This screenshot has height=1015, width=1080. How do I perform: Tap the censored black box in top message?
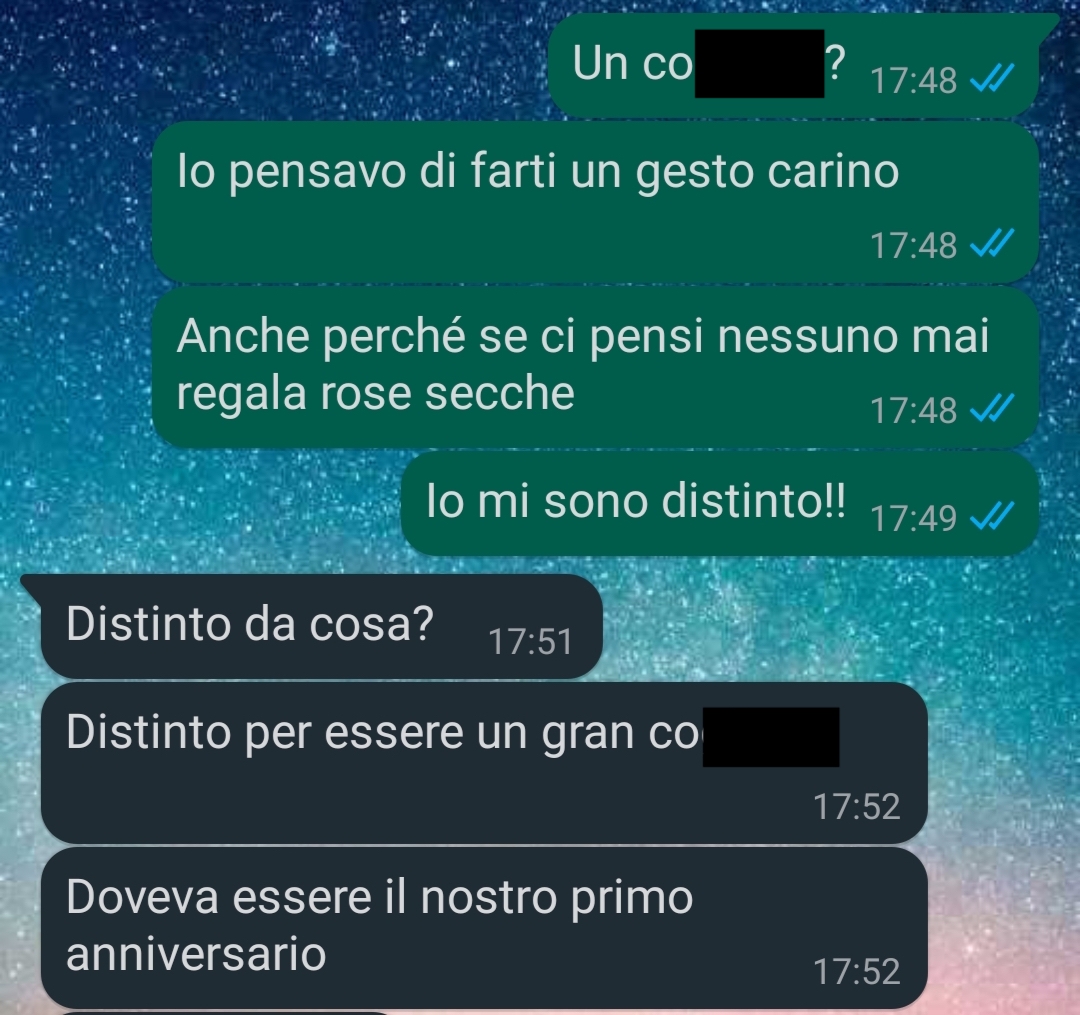tap(760, 63)
